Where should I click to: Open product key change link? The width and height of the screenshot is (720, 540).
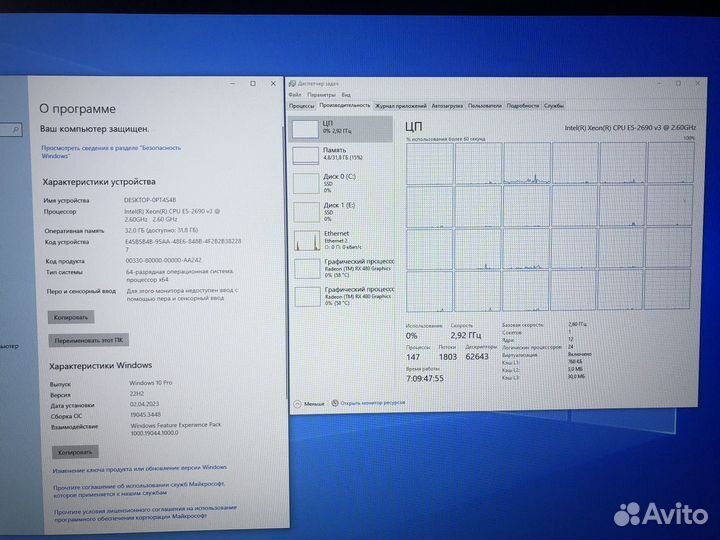point(140,469)
